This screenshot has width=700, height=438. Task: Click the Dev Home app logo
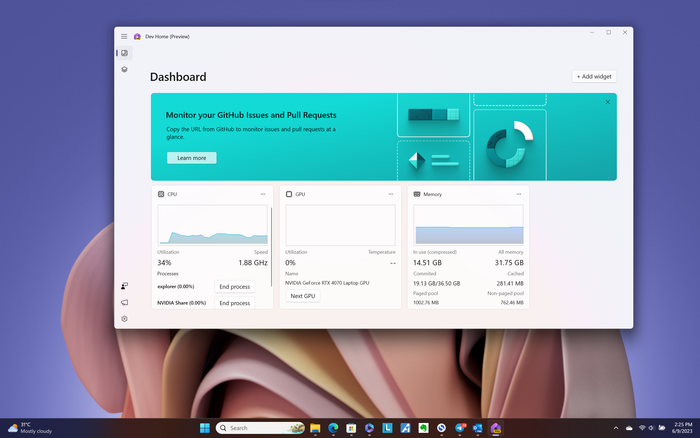pos(137,37)
